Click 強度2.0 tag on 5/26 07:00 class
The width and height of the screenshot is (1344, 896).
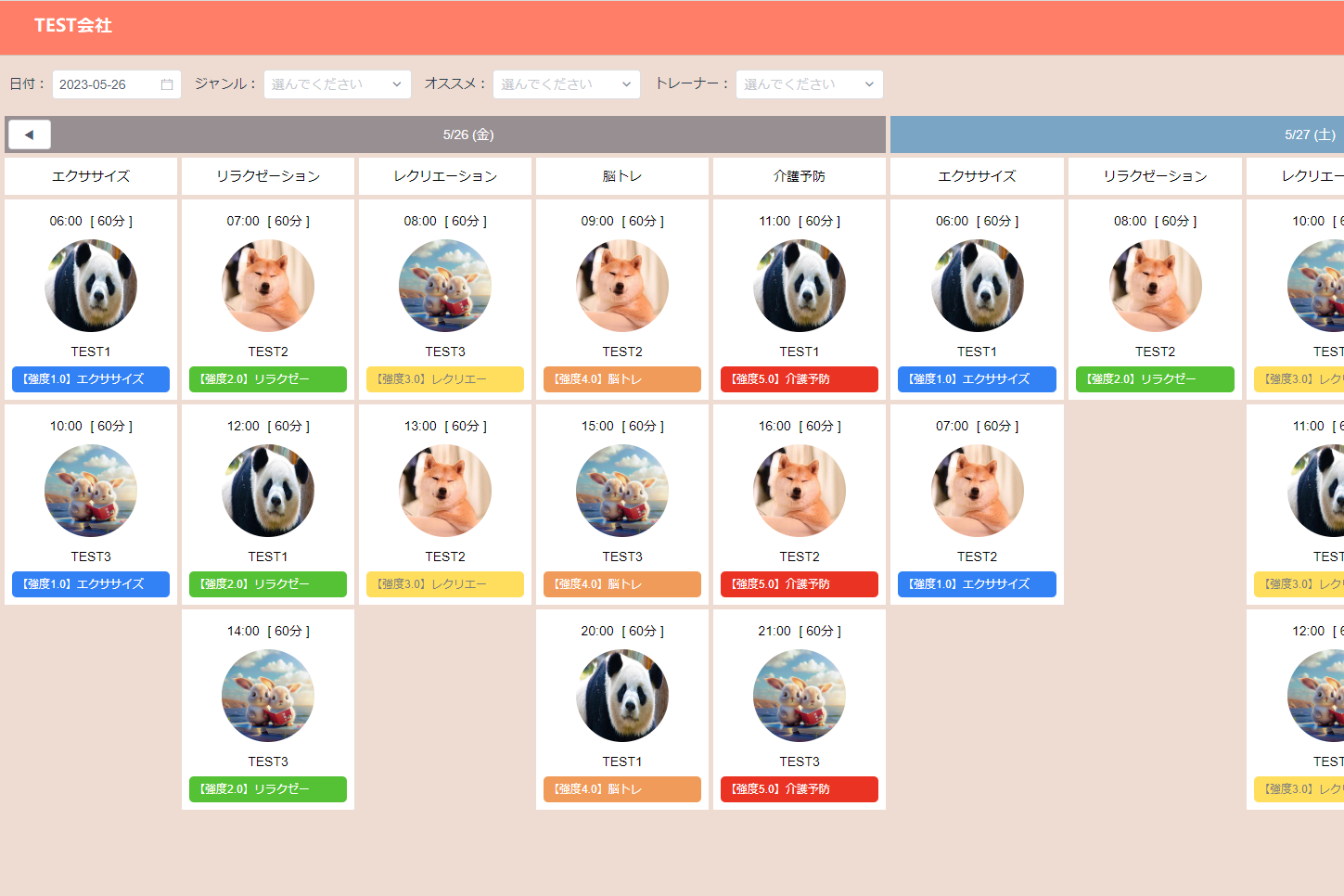coord(268,379)
